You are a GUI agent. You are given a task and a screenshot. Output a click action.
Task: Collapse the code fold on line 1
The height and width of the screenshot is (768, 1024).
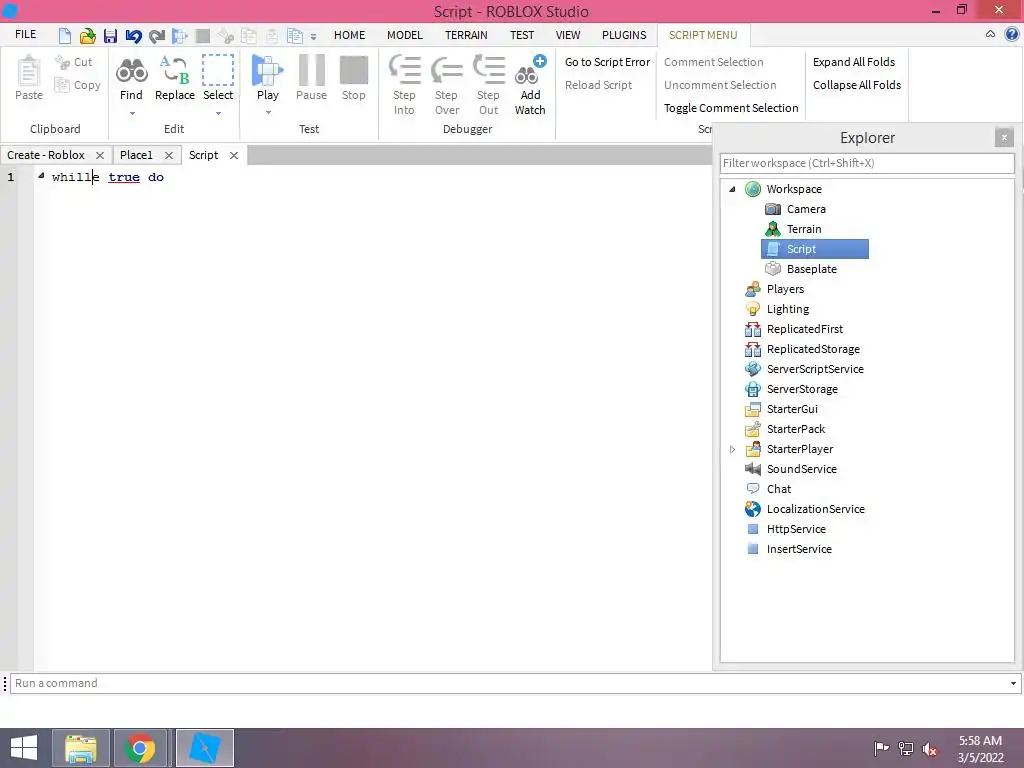(x=41, y=176)
